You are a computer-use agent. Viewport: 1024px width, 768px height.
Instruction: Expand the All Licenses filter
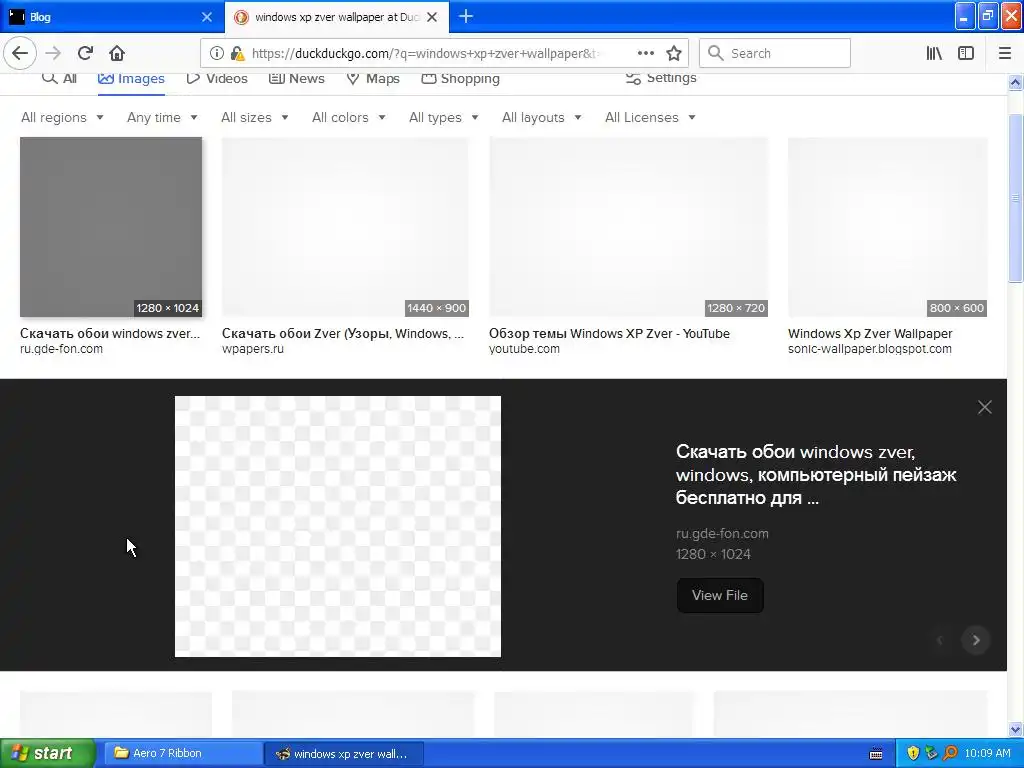click(x=650, y=118)
